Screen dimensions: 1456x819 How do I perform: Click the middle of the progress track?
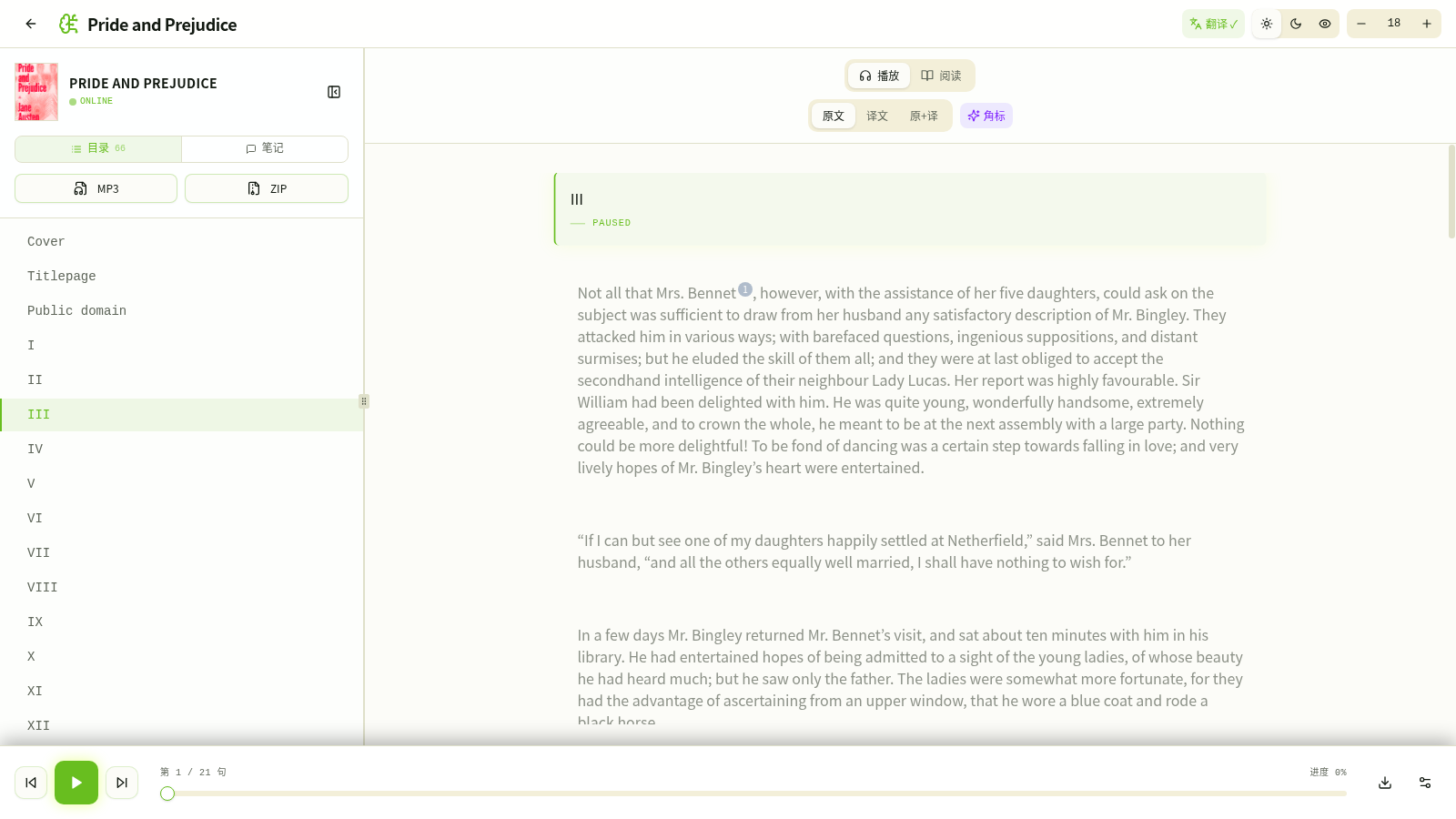point(755,794)
